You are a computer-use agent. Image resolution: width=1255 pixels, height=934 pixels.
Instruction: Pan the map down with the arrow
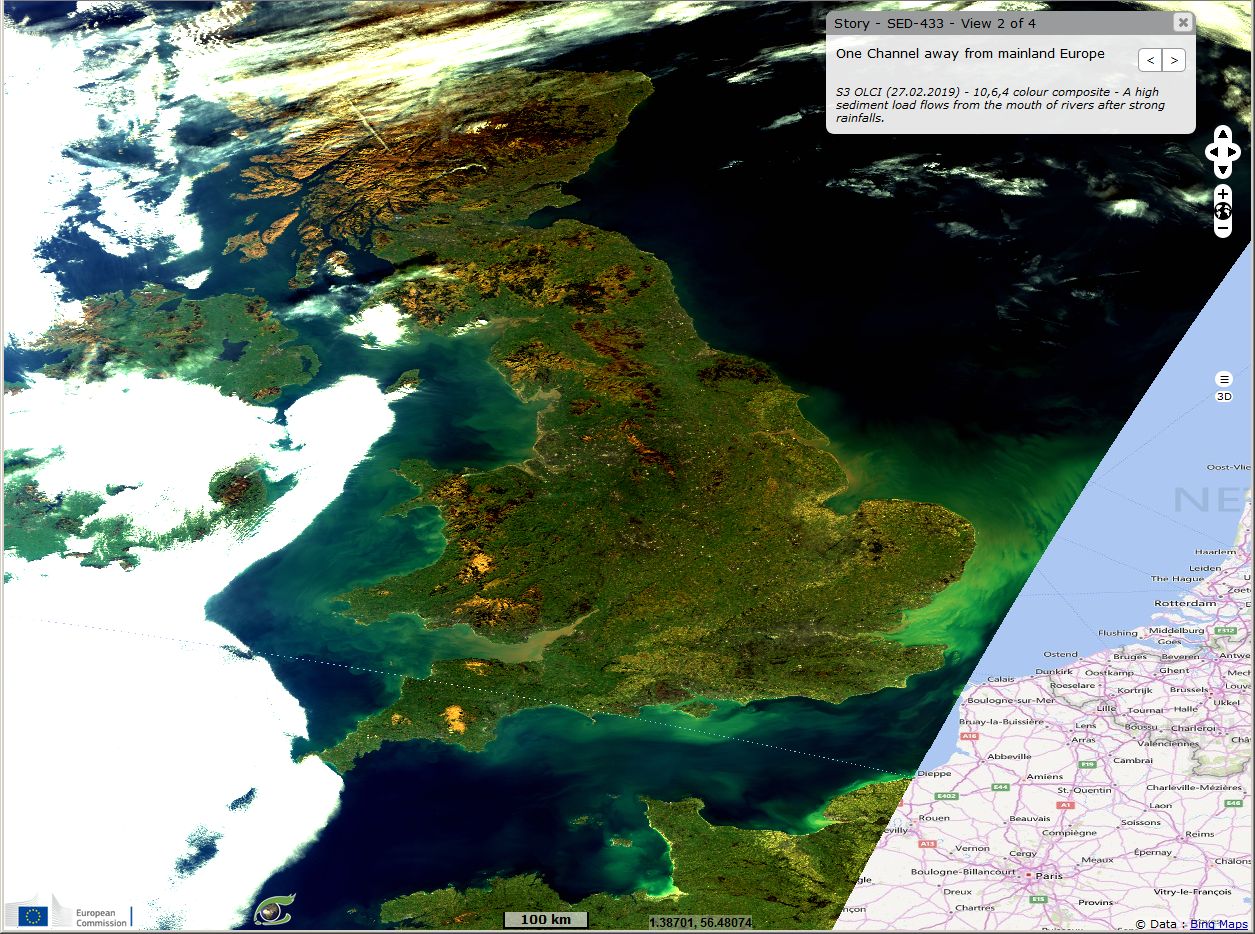[1223, 170]
